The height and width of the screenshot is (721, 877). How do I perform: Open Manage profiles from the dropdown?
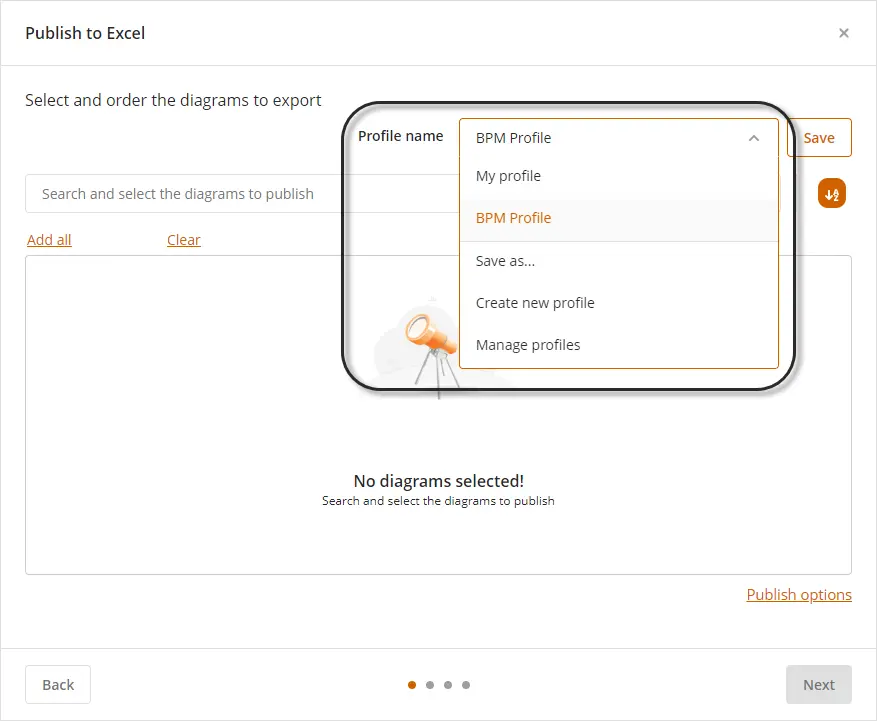coord(619,345)
